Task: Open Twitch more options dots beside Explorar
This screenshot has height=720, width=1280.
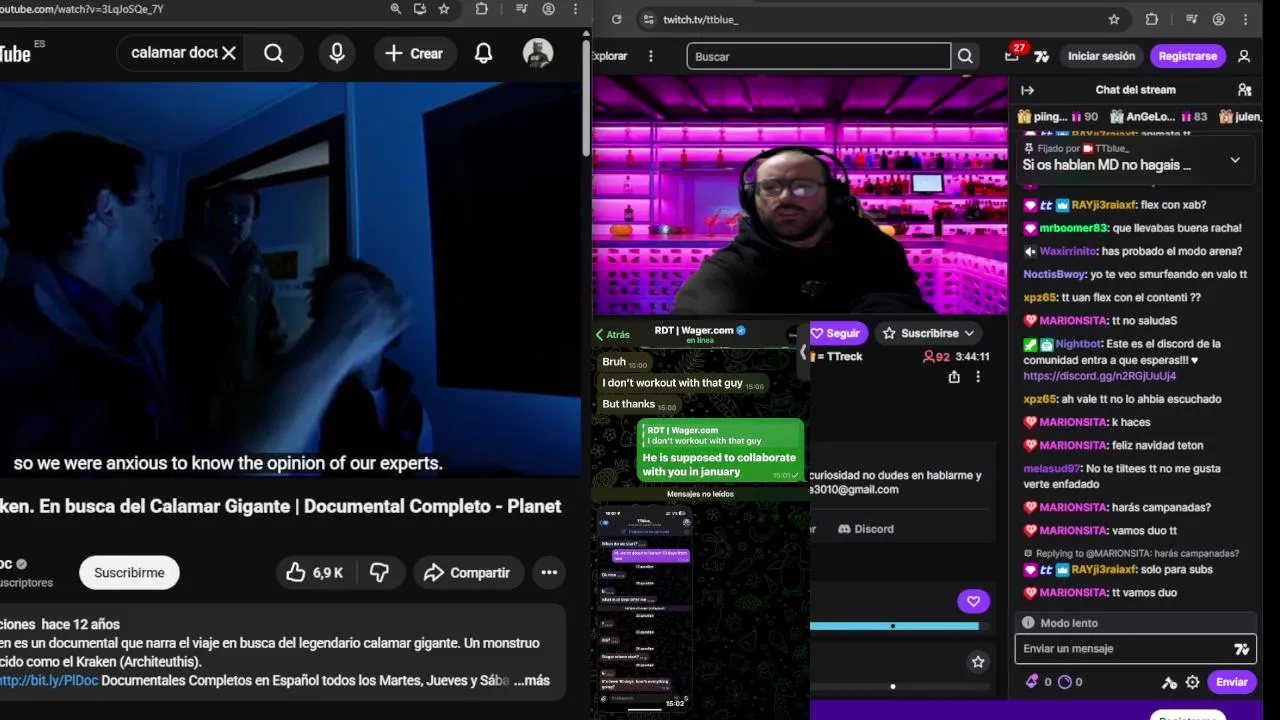Action: point(651,56)
